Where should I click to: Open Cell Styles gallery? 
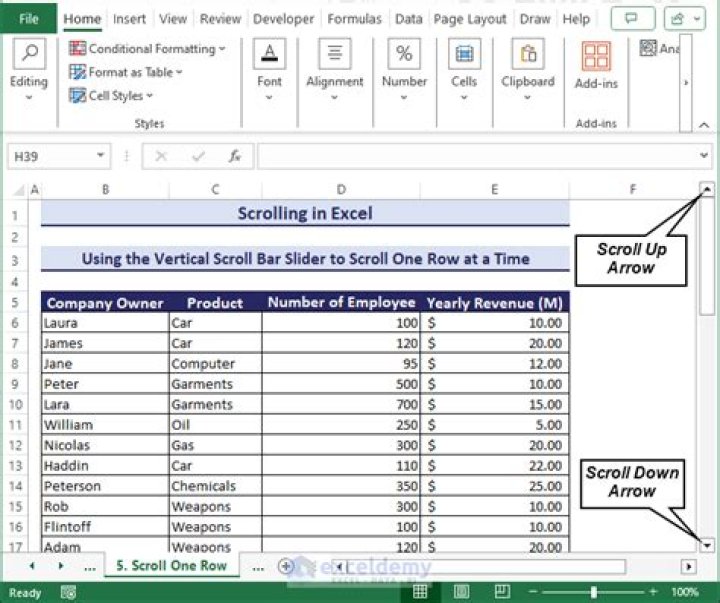pos(111,96)
